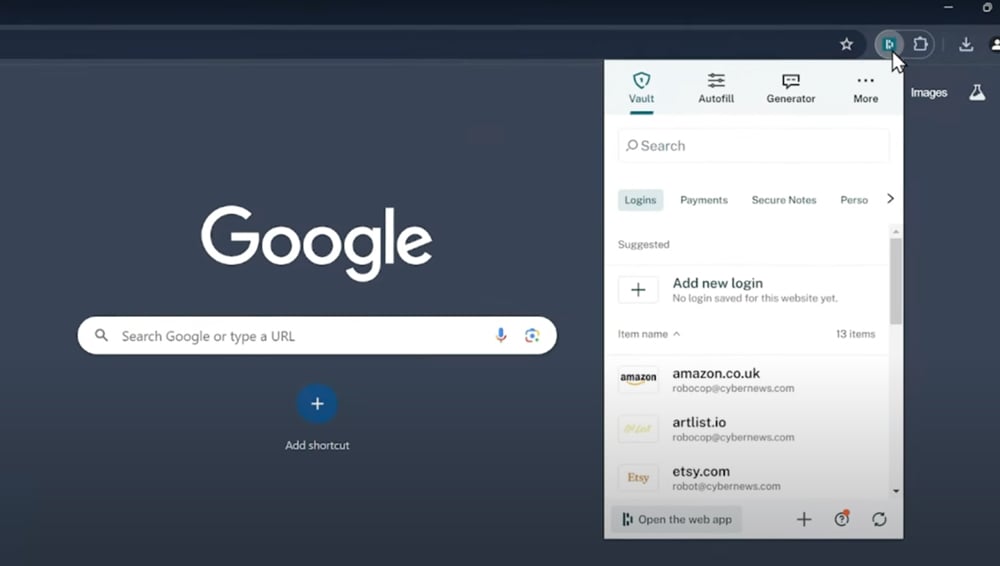
Task: Start voice search with microphone icon
Action: 501,336
